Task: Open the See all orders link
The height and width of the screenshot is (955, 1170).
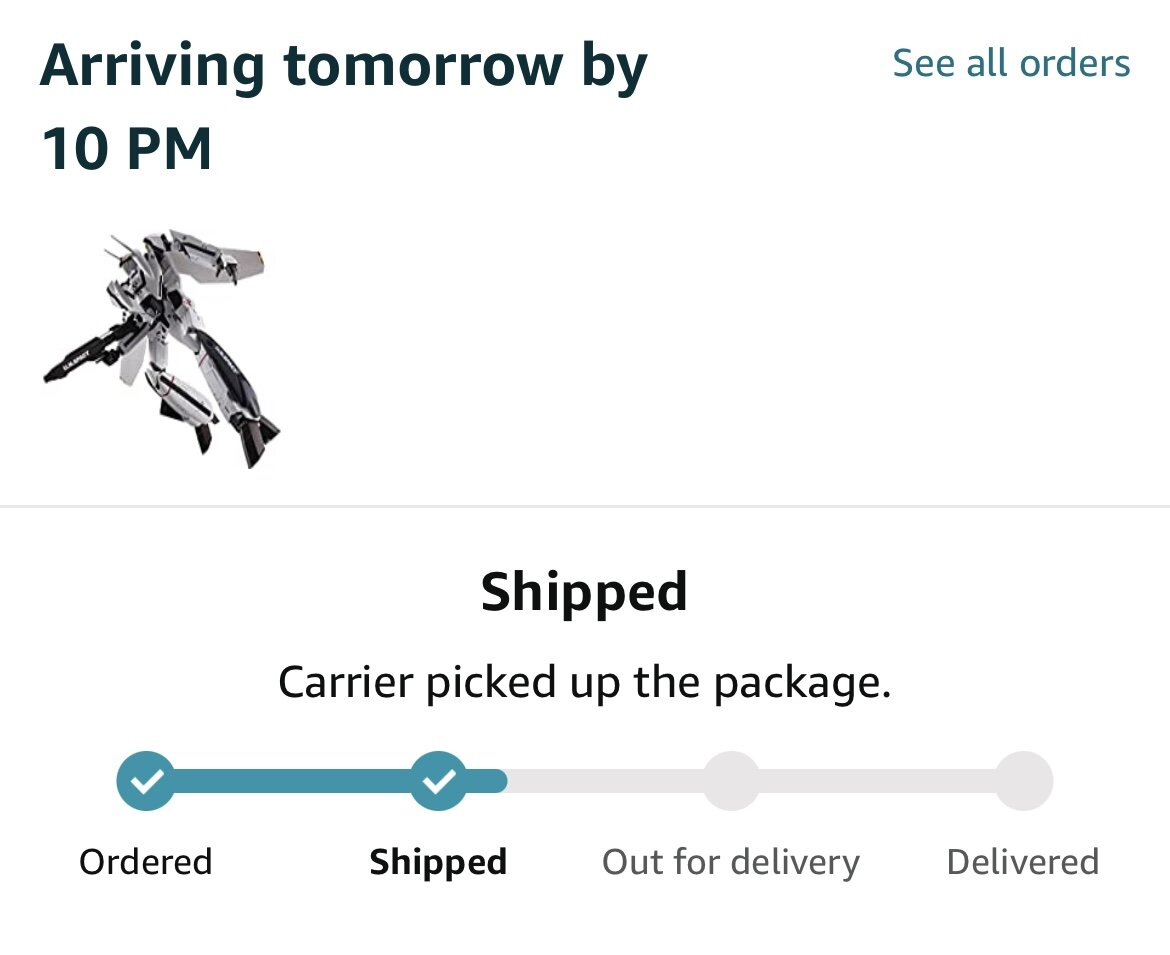Action: [1011, 63]
